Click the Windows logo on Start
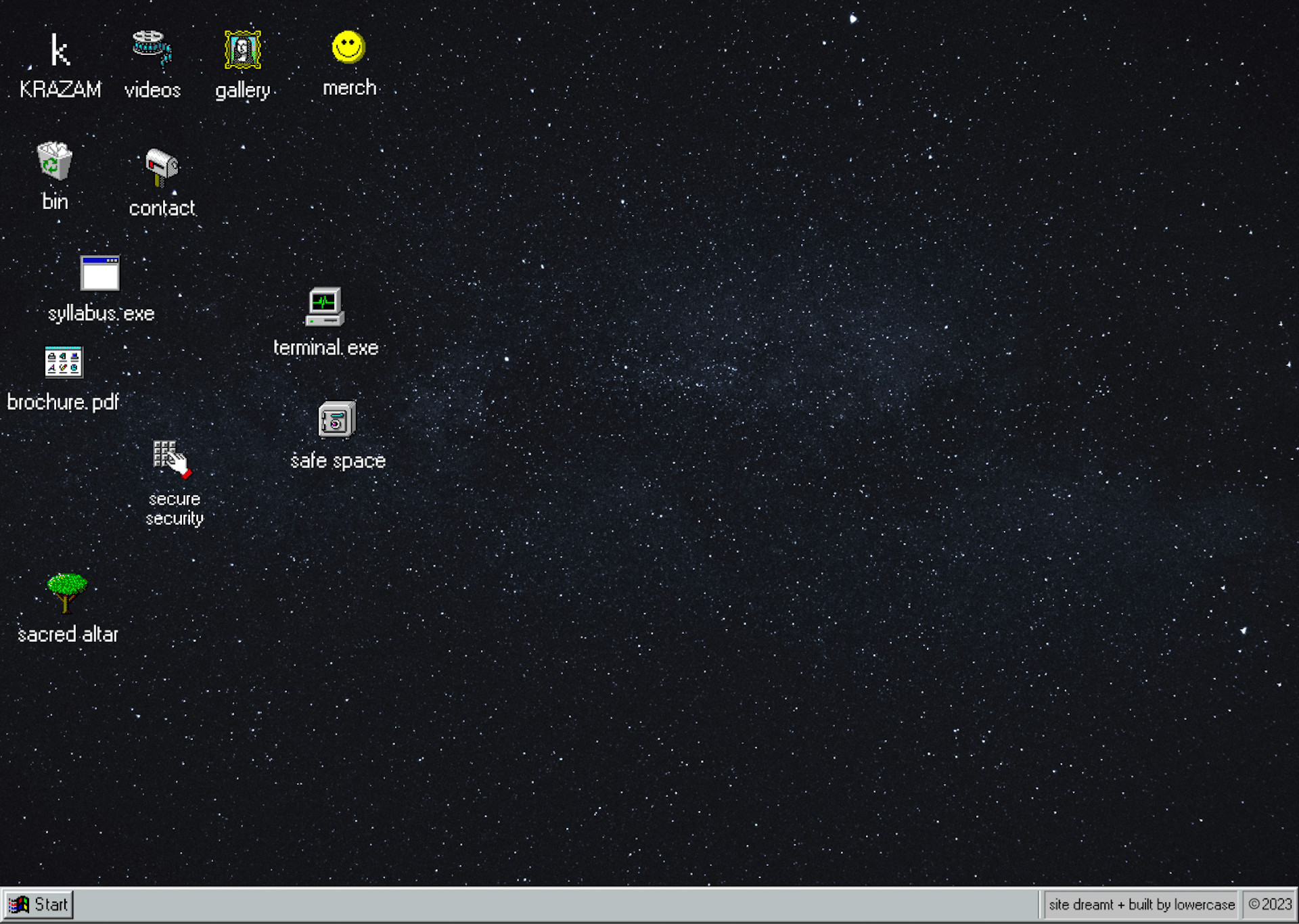This screenshot has width=1299, height=924. (19, 904)
